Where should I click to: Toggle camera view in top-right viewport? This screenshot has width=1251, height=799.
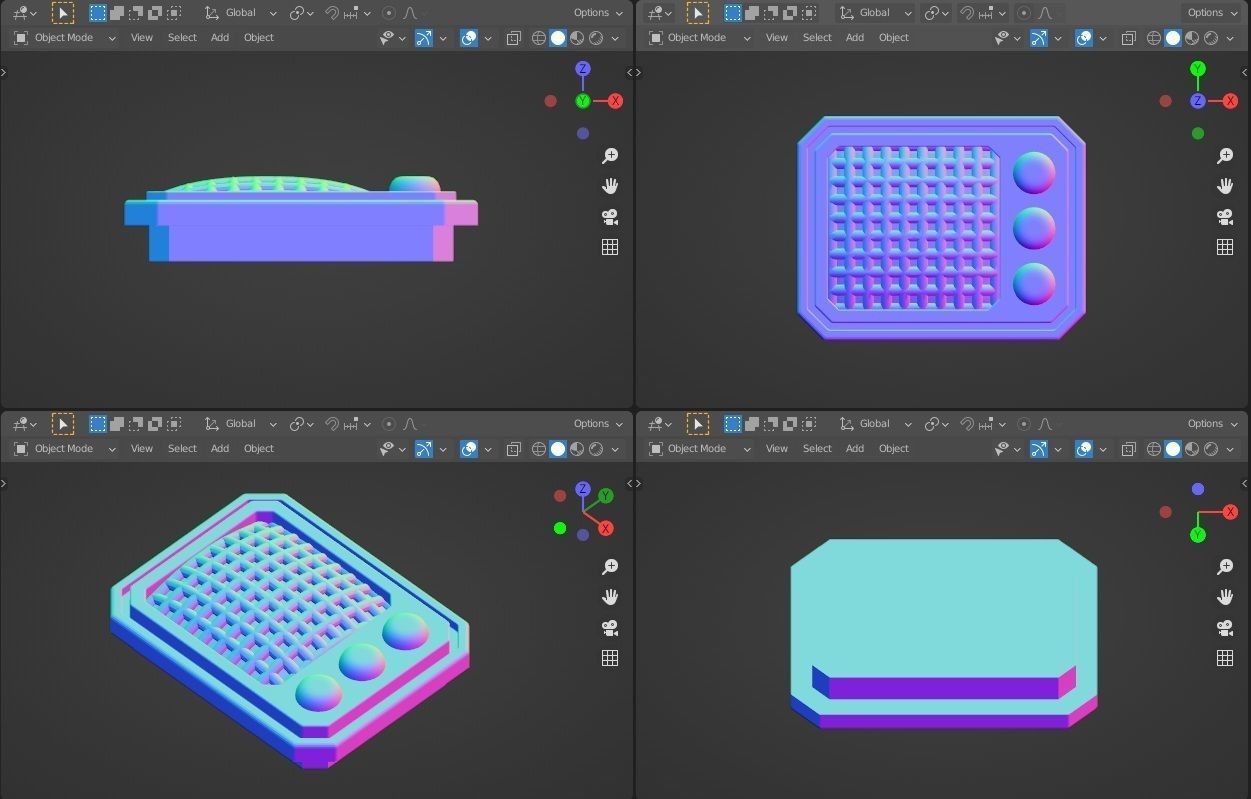pyautogui.click(x=1225, y=217)
